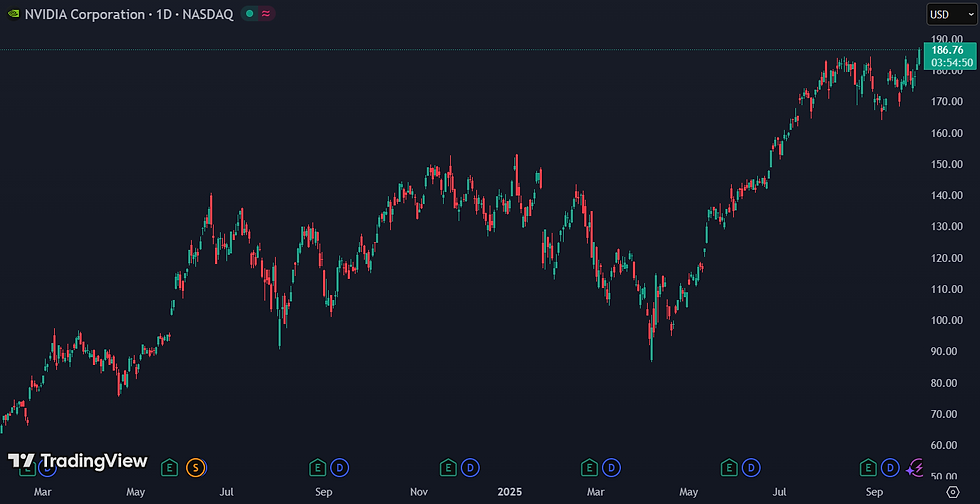The image size is (980, 504).
Task: Click the 120.00 price axis label
Action: point(946,258)
